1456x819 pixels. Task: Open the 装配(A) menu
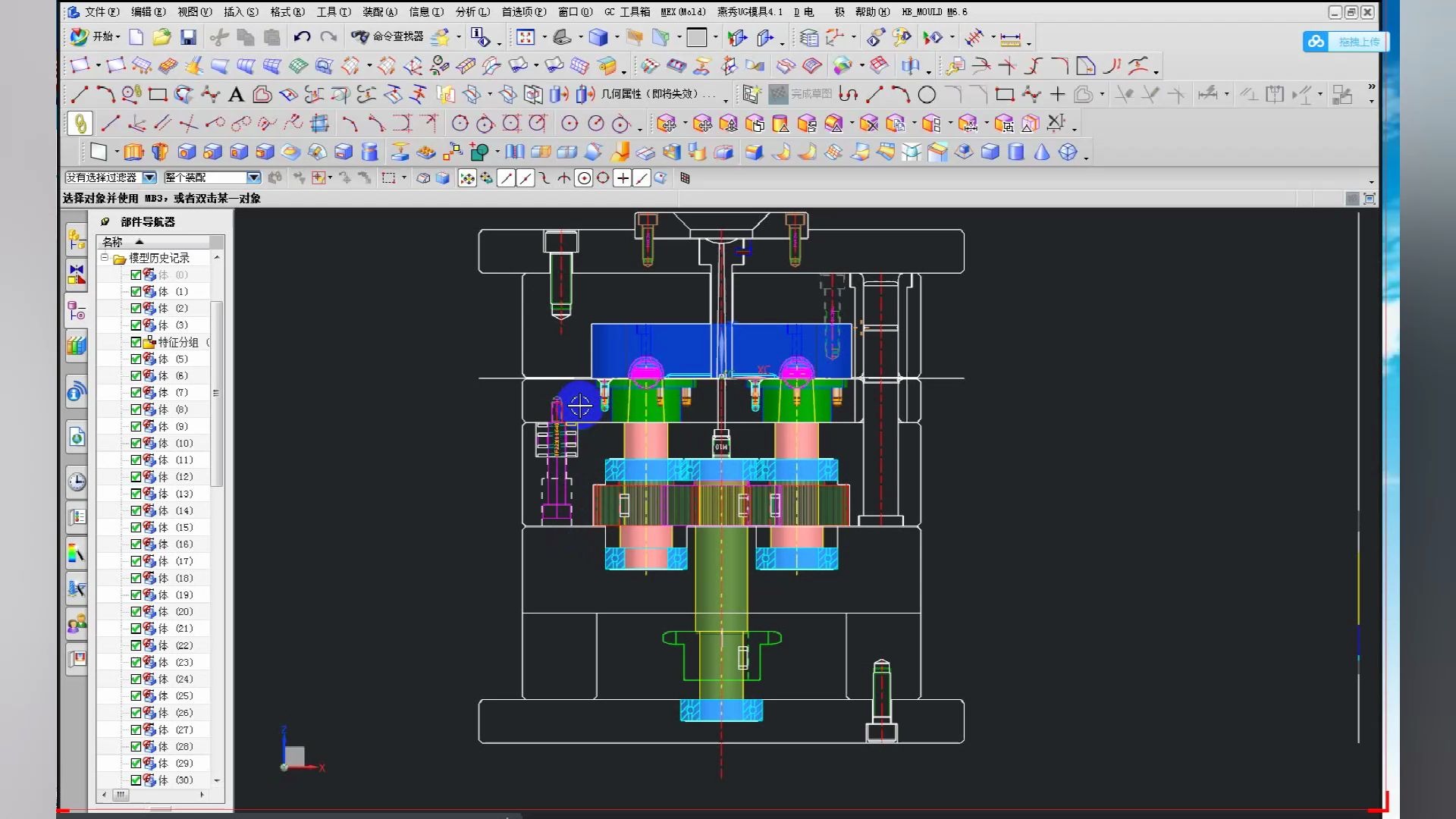379,11
